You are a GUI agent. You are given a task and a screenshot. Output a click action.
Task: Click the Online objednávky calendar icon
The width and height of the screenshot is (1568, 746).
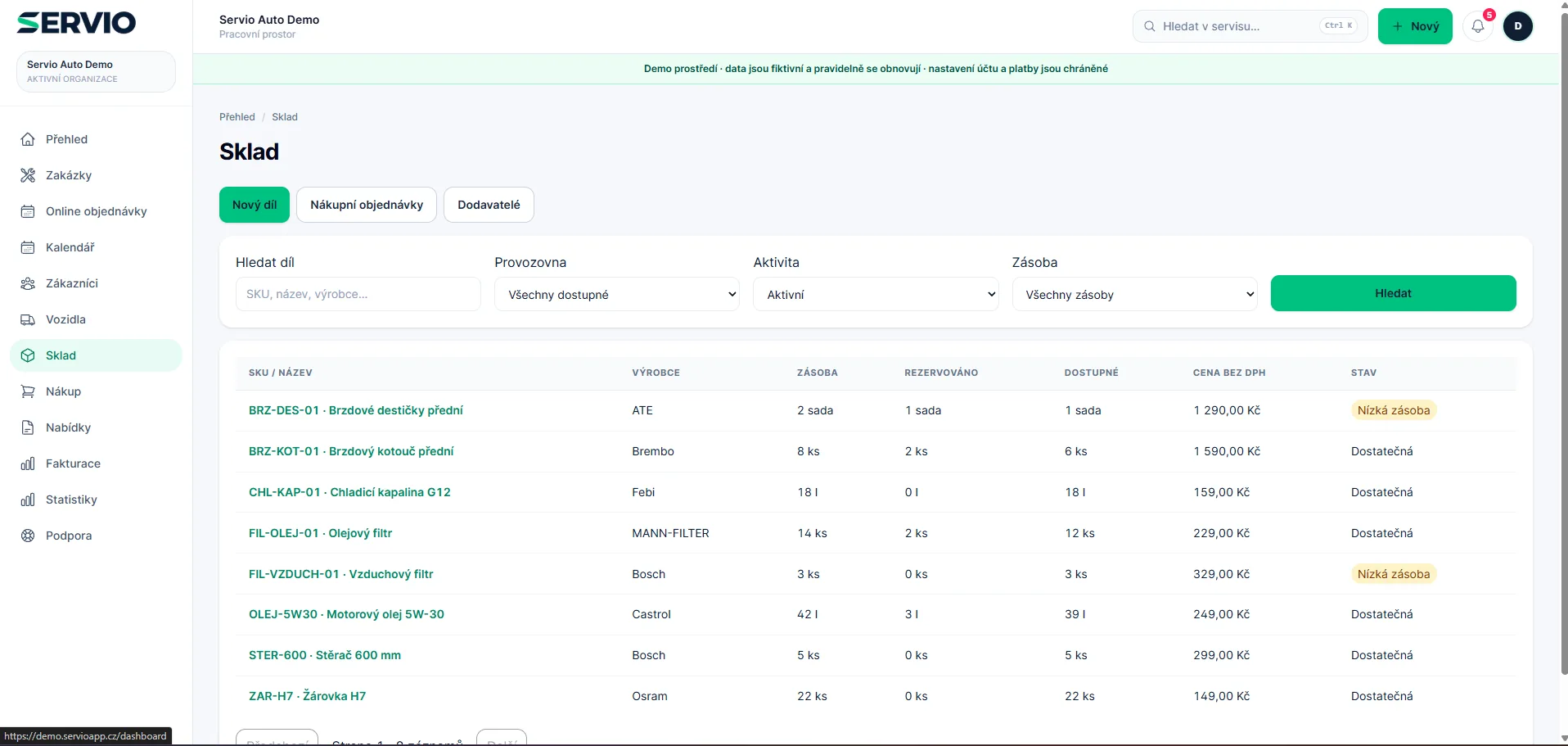pos(28,211)
